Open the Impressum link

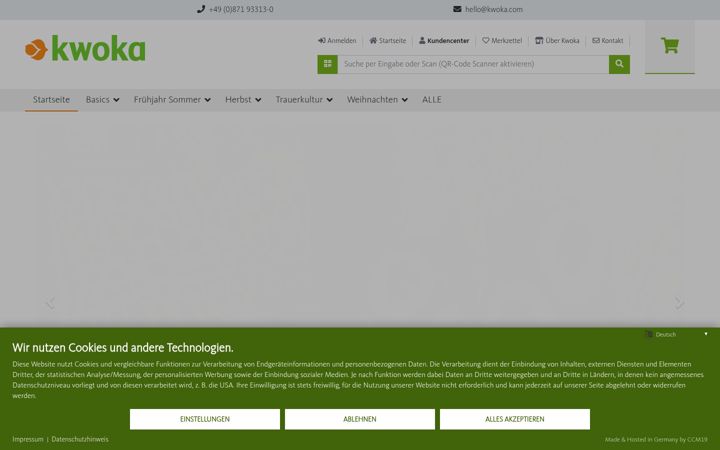point(28,439)
